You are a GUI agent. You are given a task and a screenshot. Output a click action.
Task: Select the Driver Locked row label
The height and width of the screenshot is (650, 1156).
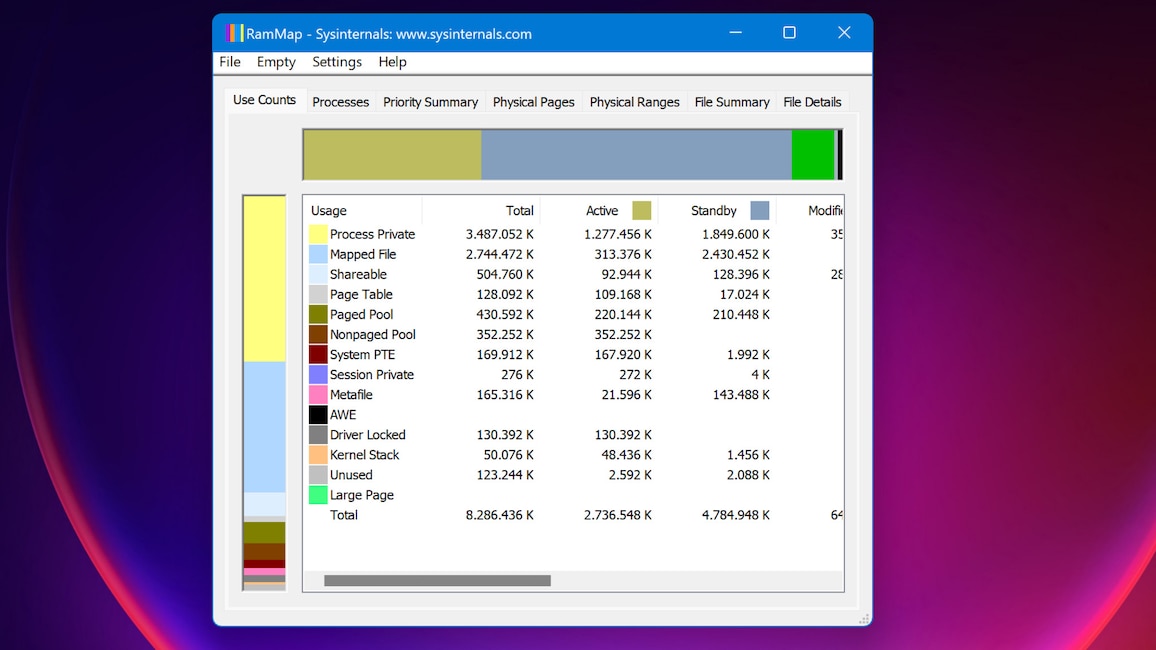pyautogui.click(x=367, y=435)
